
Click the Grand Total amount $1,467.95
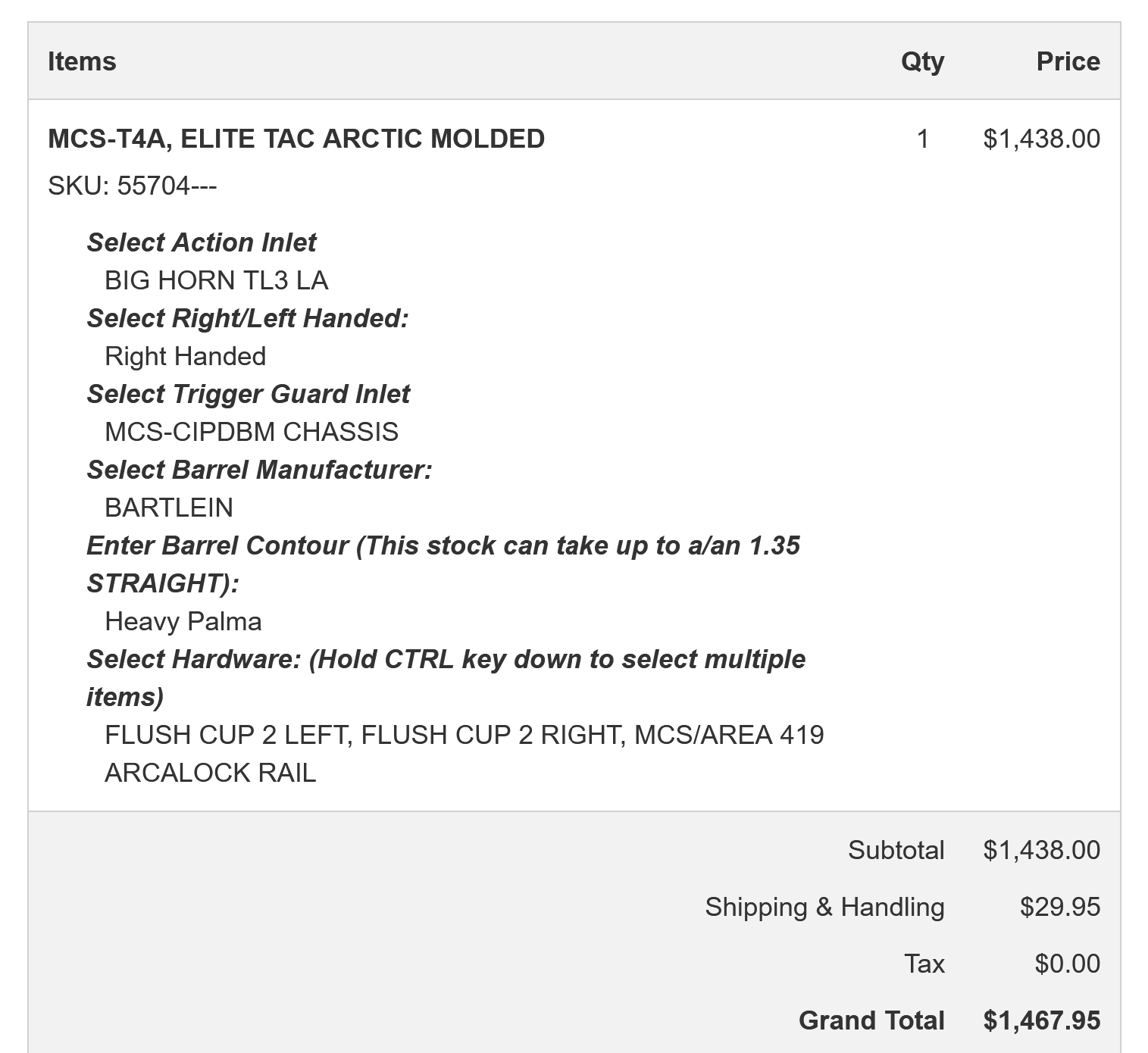(x=1041, y=1020)
